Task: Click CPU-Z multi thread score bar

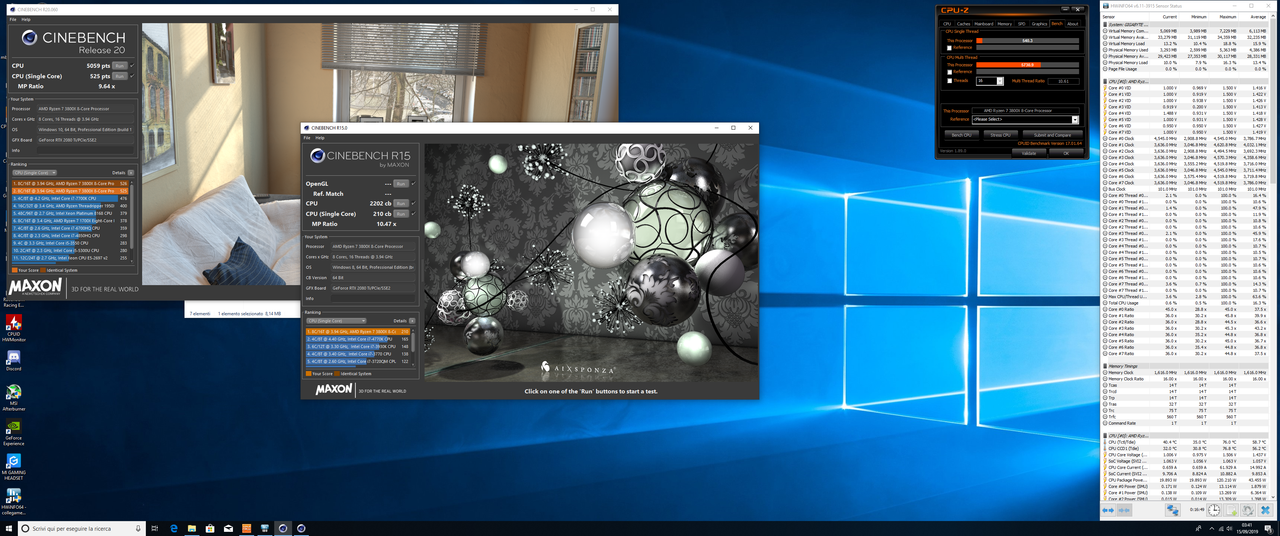Action: [1027, 64]
